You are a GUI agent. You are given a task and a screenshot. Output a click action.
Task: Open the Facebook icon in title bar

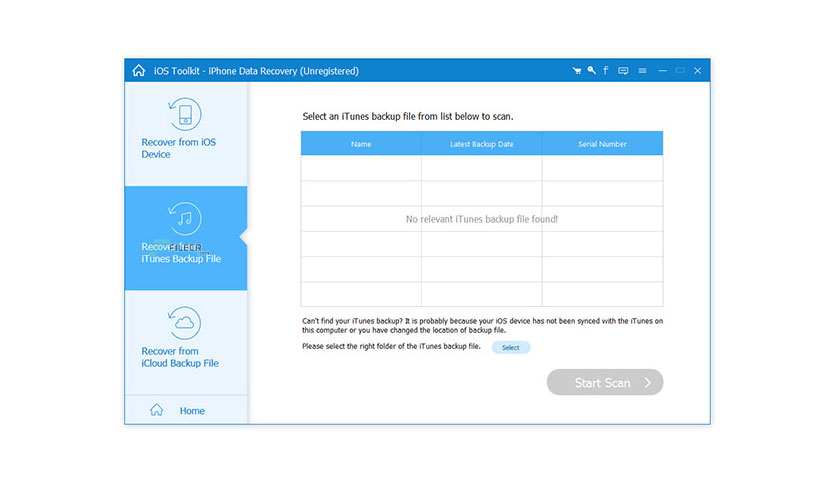point(606,70)
